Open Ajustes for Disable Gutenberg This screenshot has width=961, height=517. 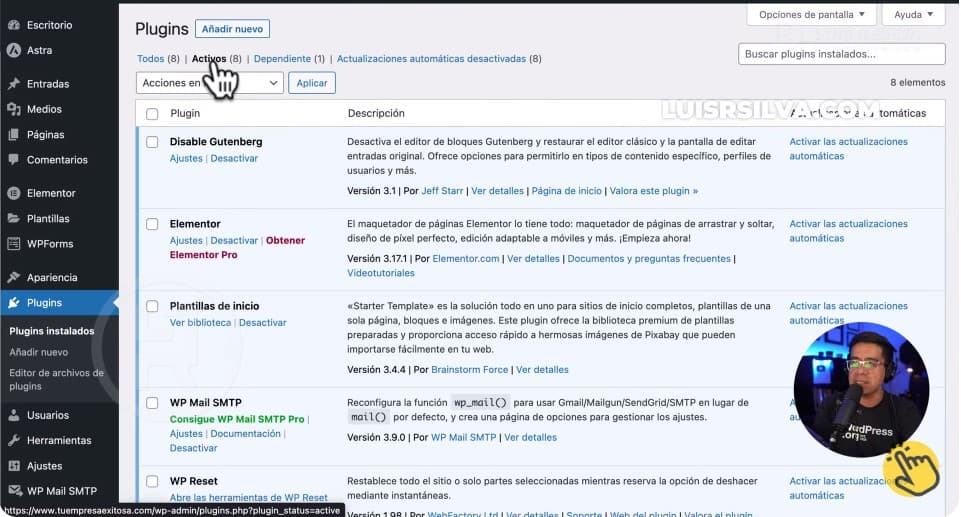(x=186, y=158)
